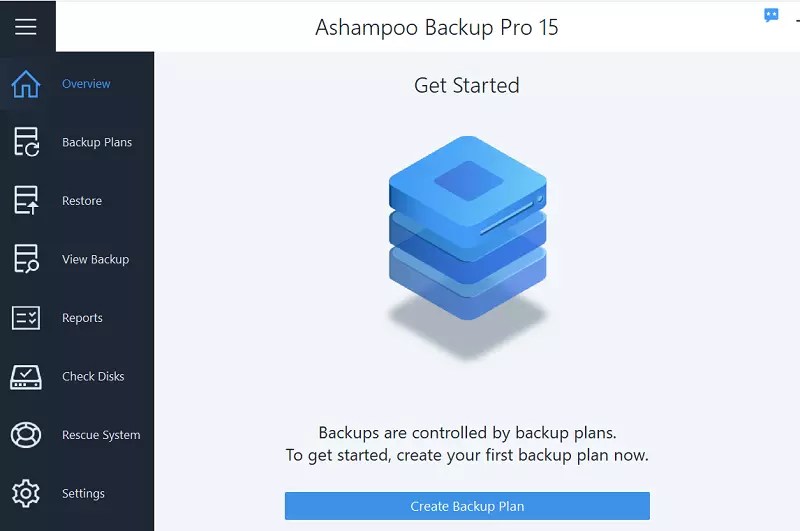800x531 pixels.
Task: Click the Restore icon with up arrow
Action: pyautogui.click(x=26, y=200)
